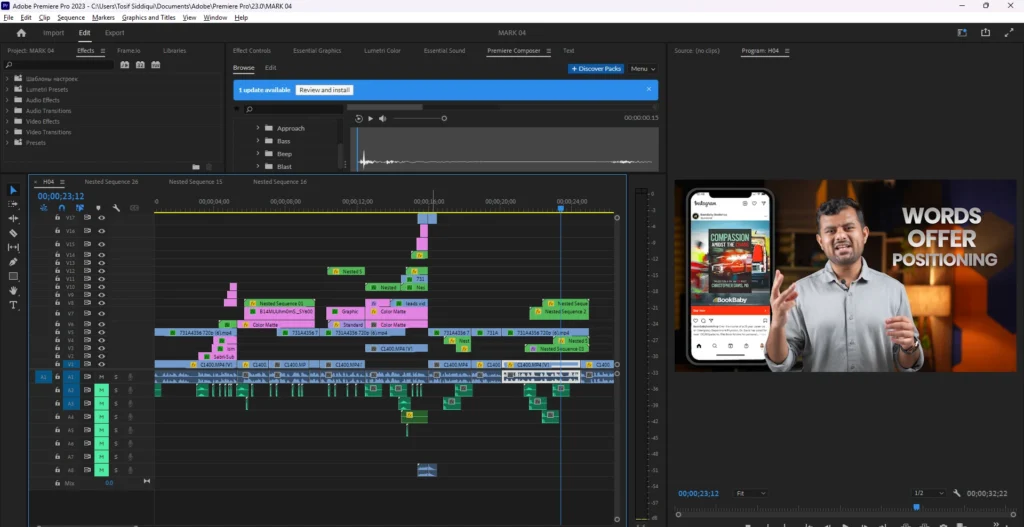Click the Home icon in the header
1024x527 pixels.
[21, 33]
